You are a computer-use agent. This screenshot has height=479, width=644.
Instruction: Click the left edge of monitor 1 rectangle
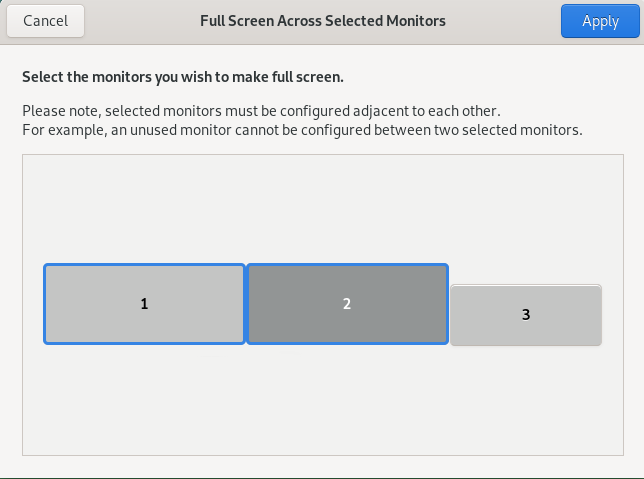click(46, 304)
